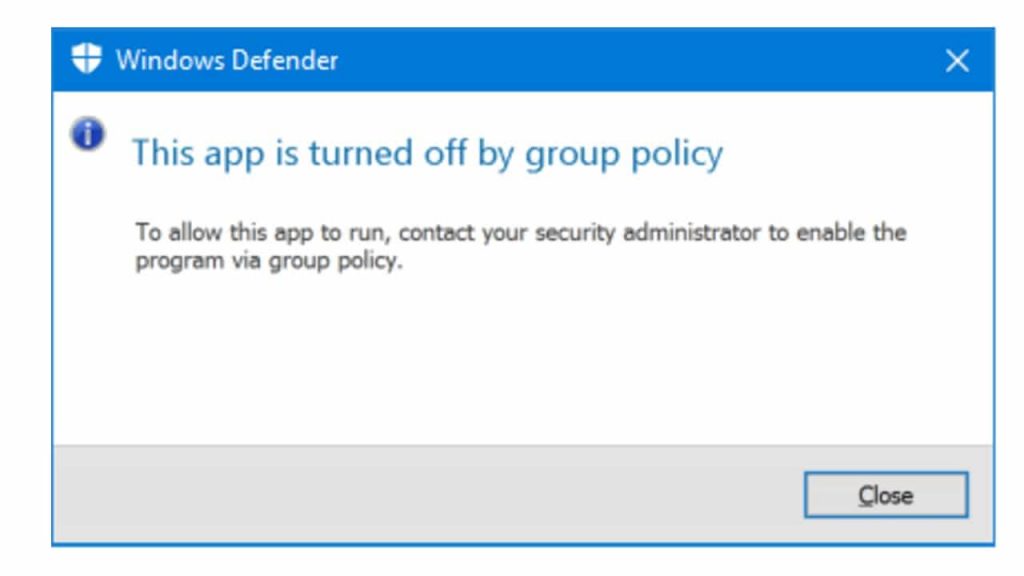Click the message line starting "To allow this app"
1024x576 pixels.
pos(520,232)
